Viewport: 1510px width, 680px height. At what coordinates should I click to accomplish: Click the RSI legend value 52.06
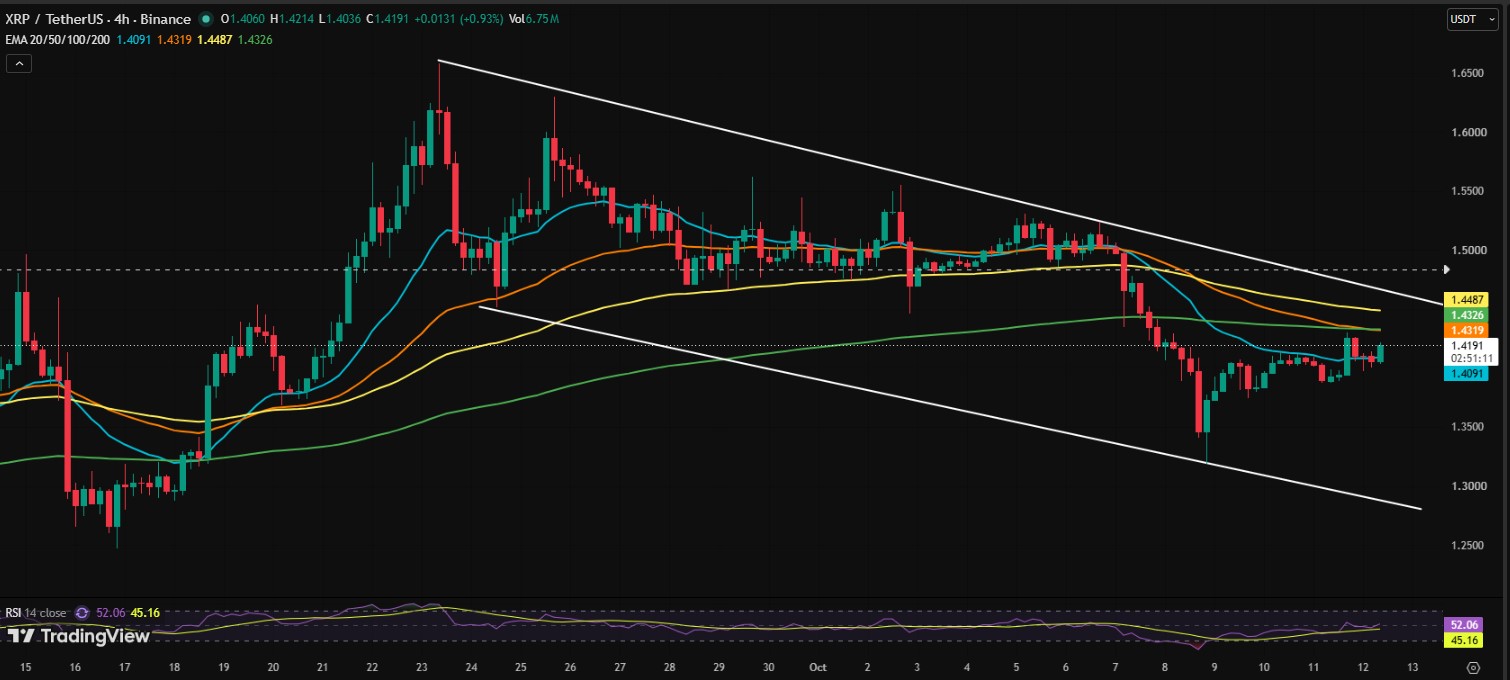tap(109, 612)
